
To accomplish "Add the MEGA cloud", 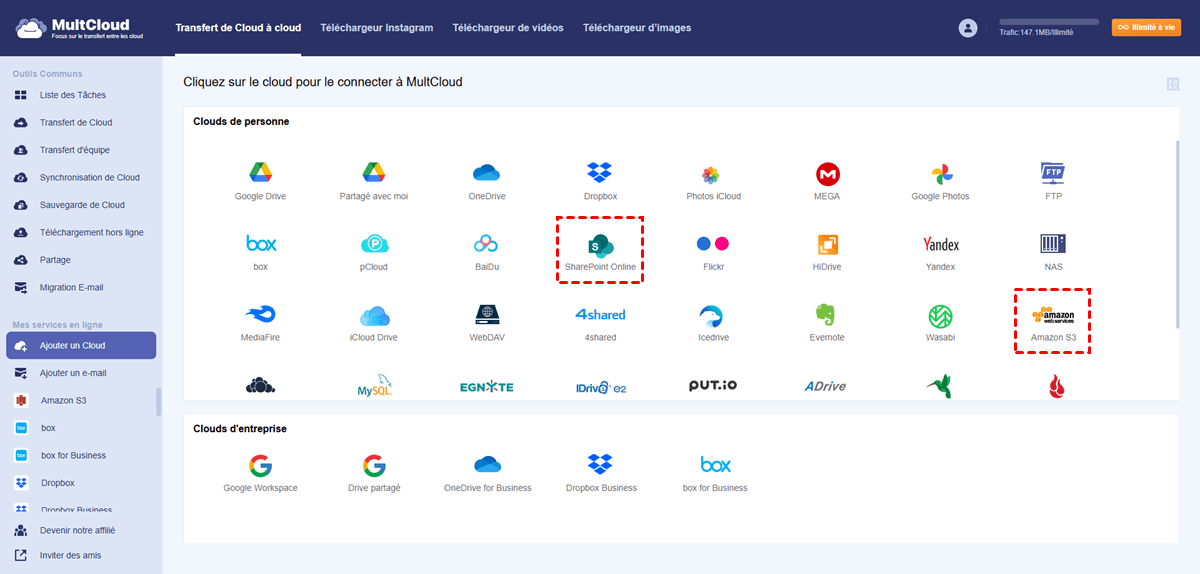I will 827,181.
